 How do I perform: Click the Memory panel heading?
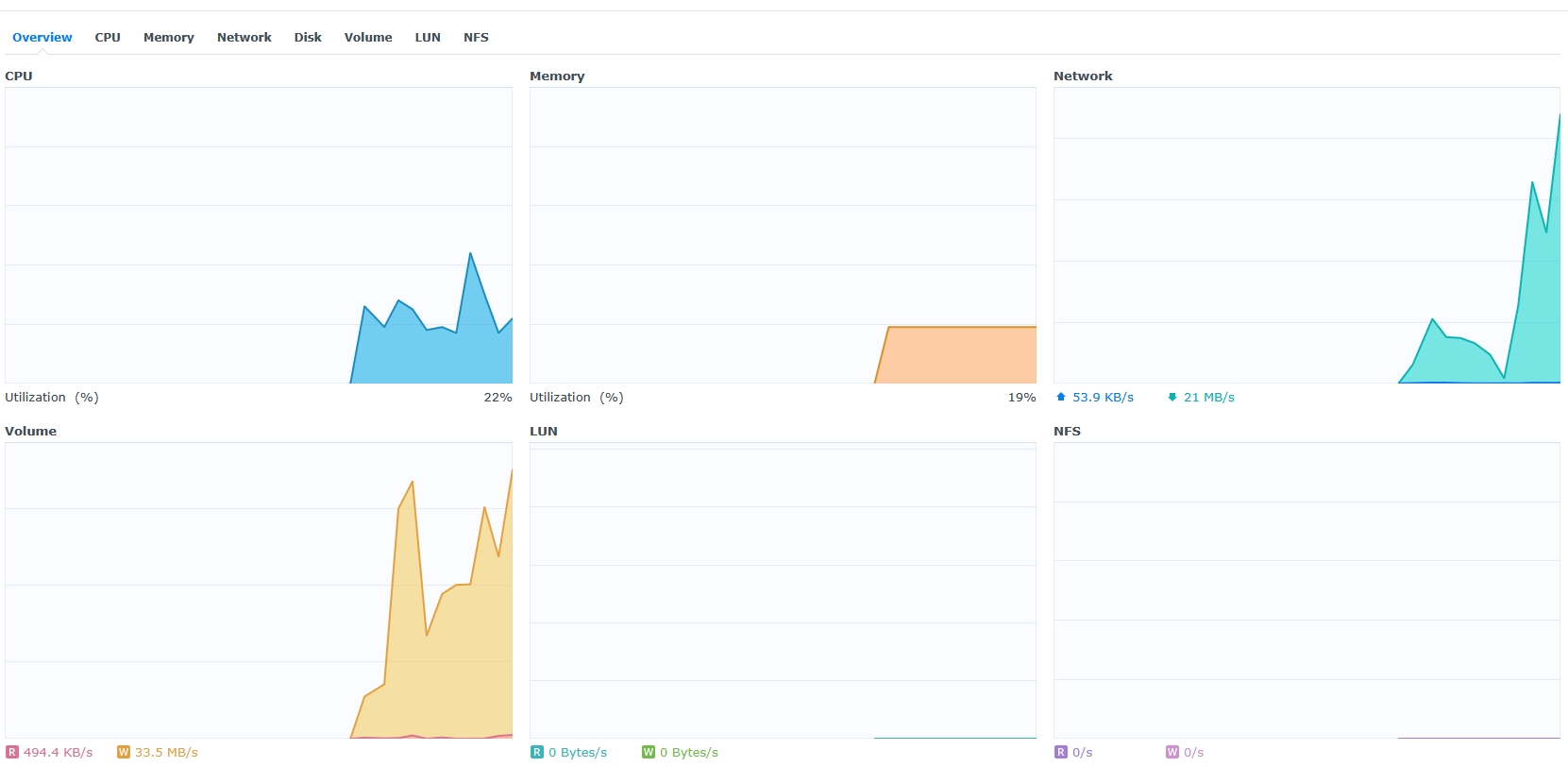pos(557,77)
